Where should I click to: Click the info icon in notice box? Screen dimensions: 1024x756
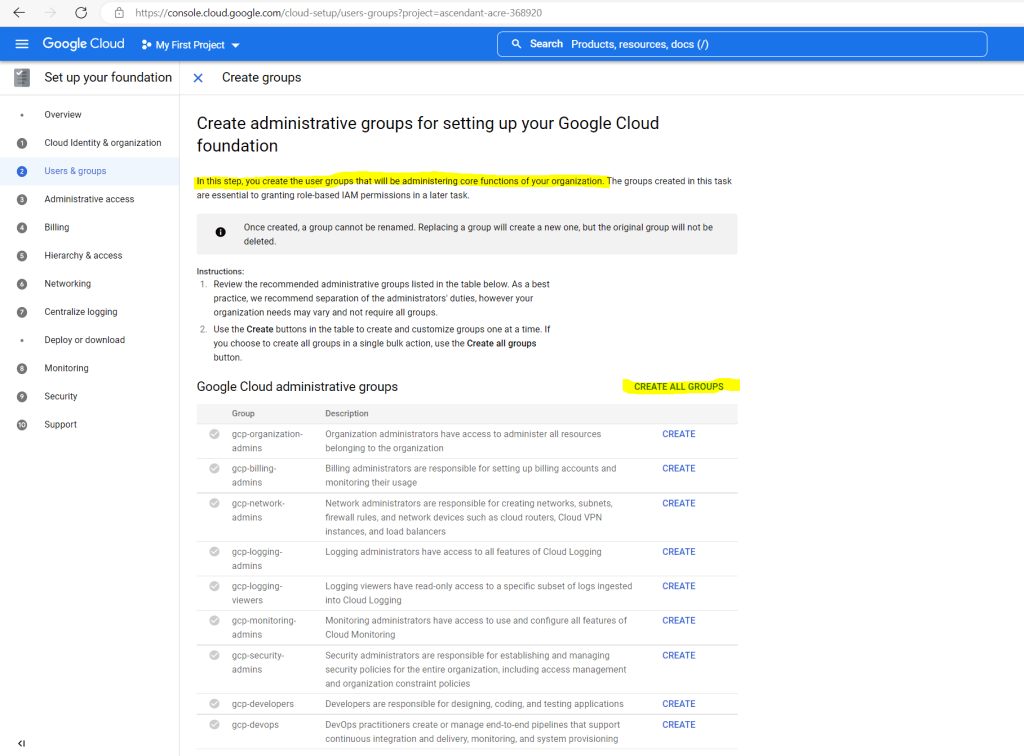tap(221, 232)
